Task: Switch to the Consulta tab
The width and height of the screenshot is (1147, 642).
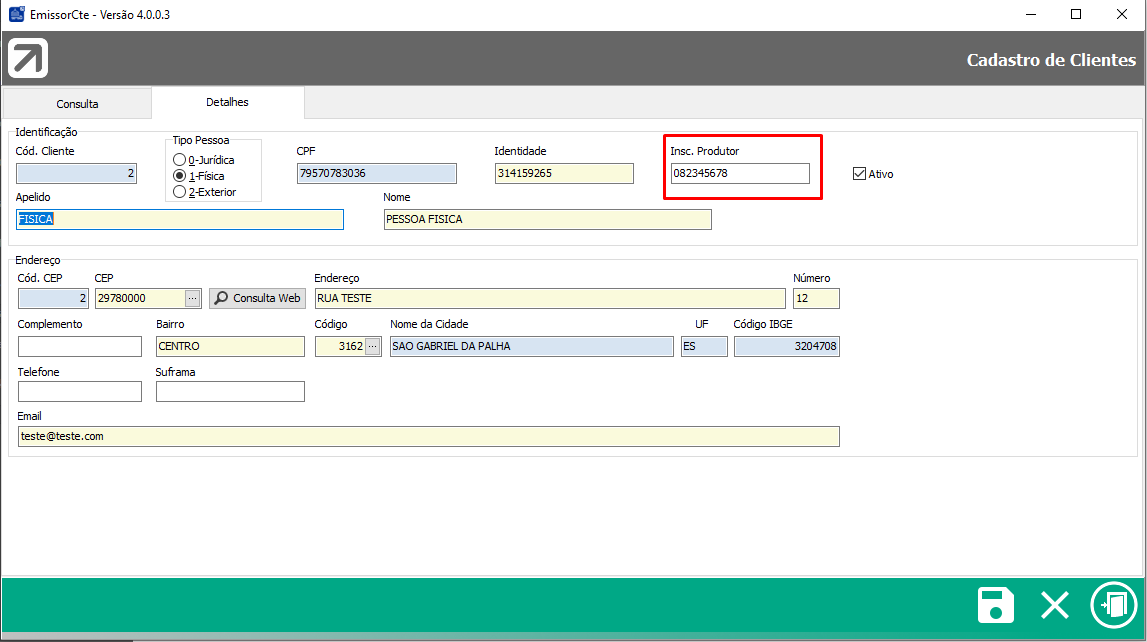Action: (77, 104)
